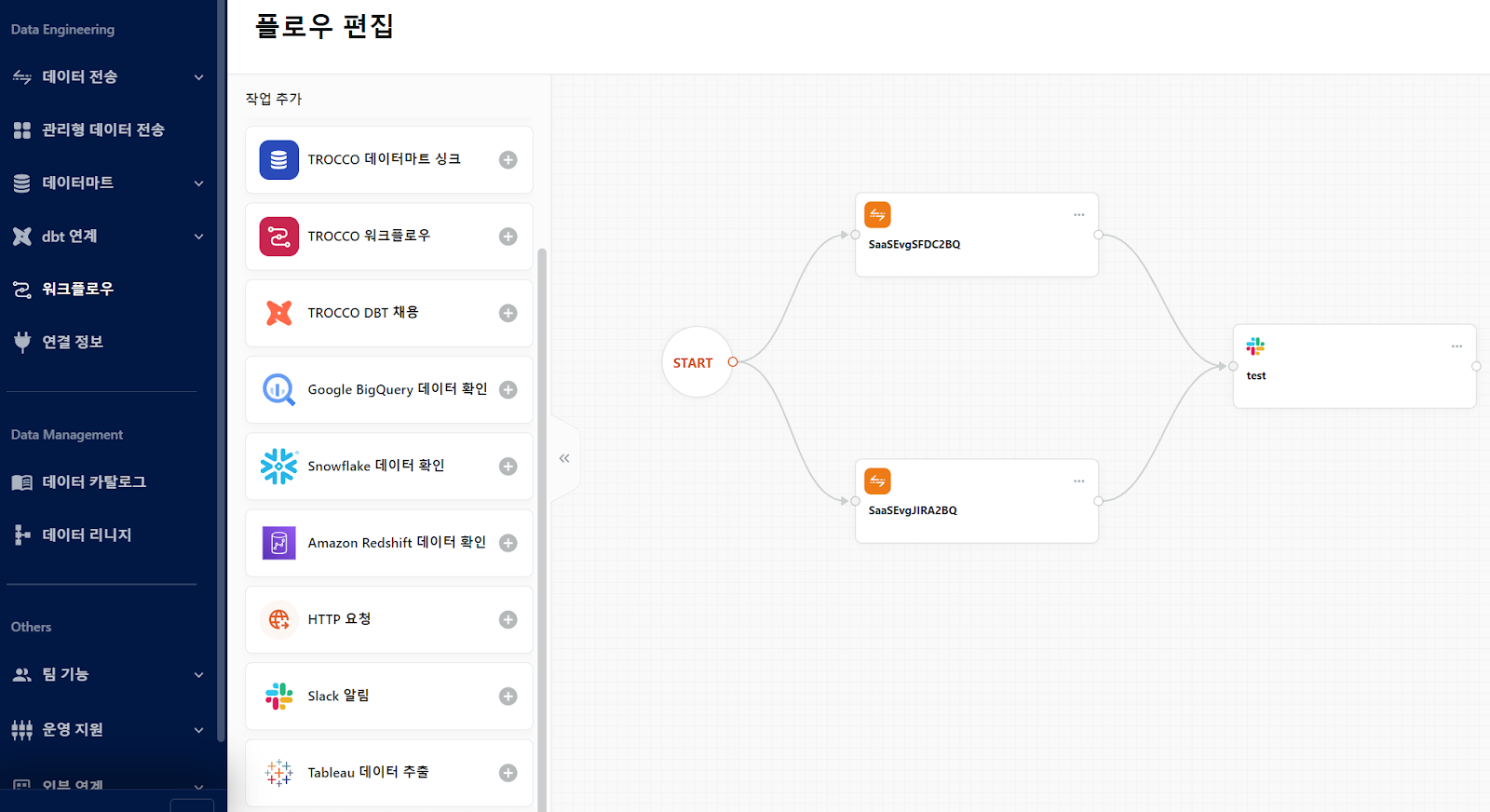This screenshot has height=812, width=1490.
Task: Open 데이터마트 in sidebar
Action: pos(77,183)
